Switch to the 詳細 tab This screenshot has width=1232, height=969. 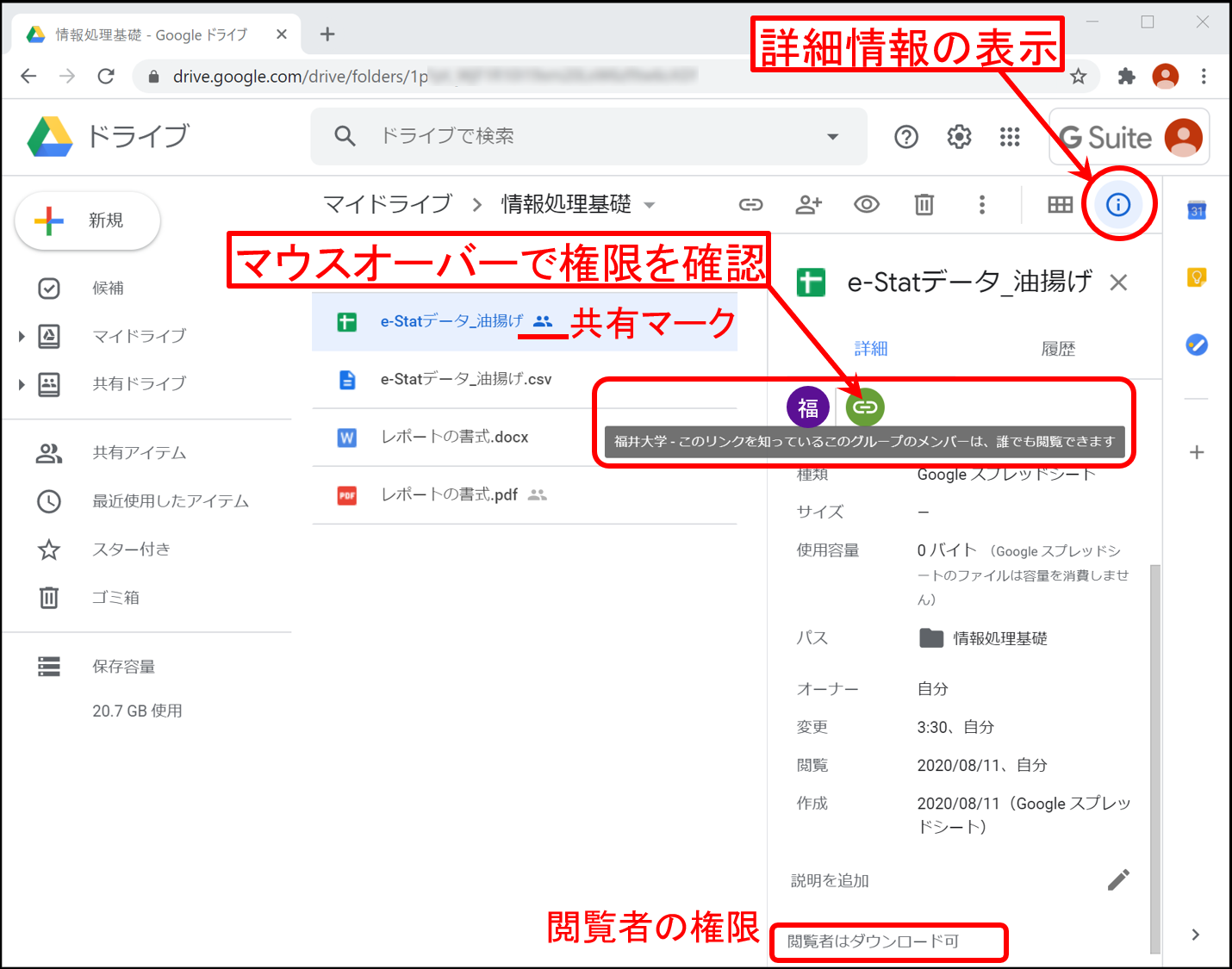(x=871, y=348)
